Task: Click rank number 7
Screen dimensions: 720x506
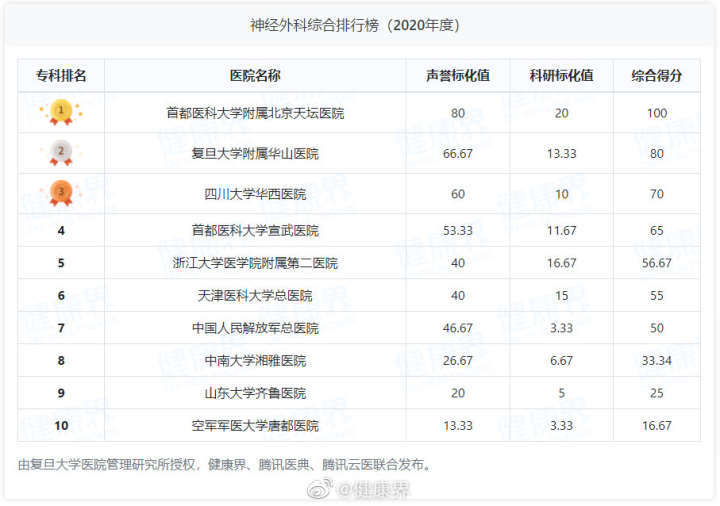Action: [61, 328]
